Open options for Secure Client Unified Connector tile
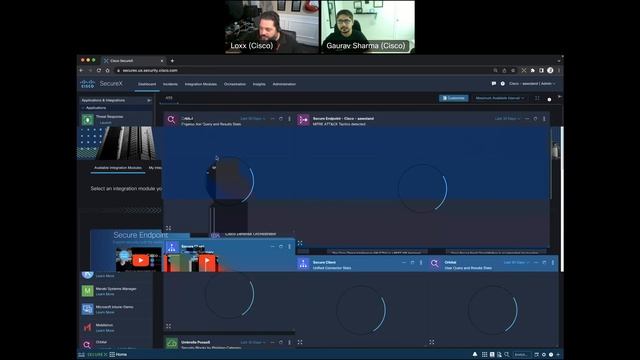Image resolution: width=640 pixels, height=360 pixels. 421,263
